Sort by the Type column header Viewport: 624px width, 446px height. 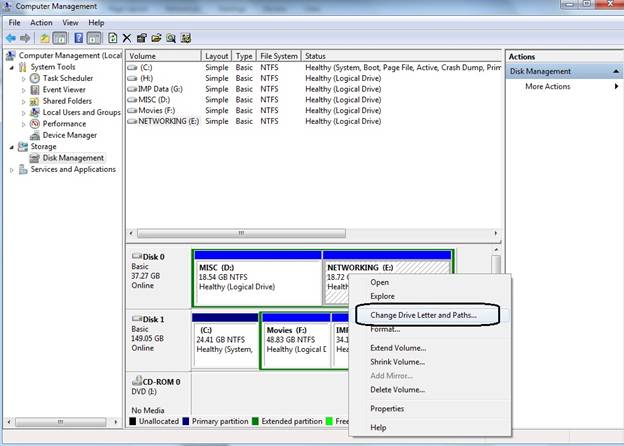244,56
